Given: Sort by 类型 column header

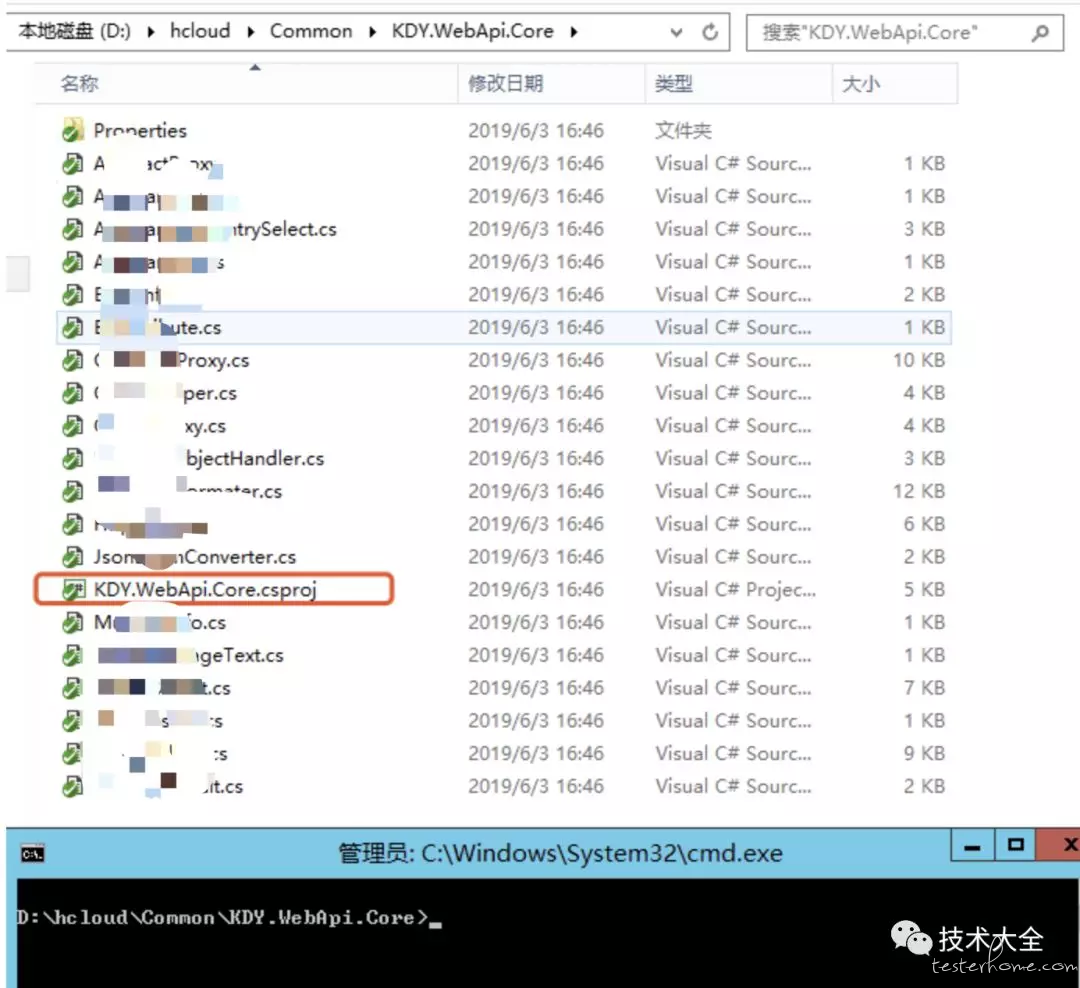Looking at the screenshot, I should (674, 84).
